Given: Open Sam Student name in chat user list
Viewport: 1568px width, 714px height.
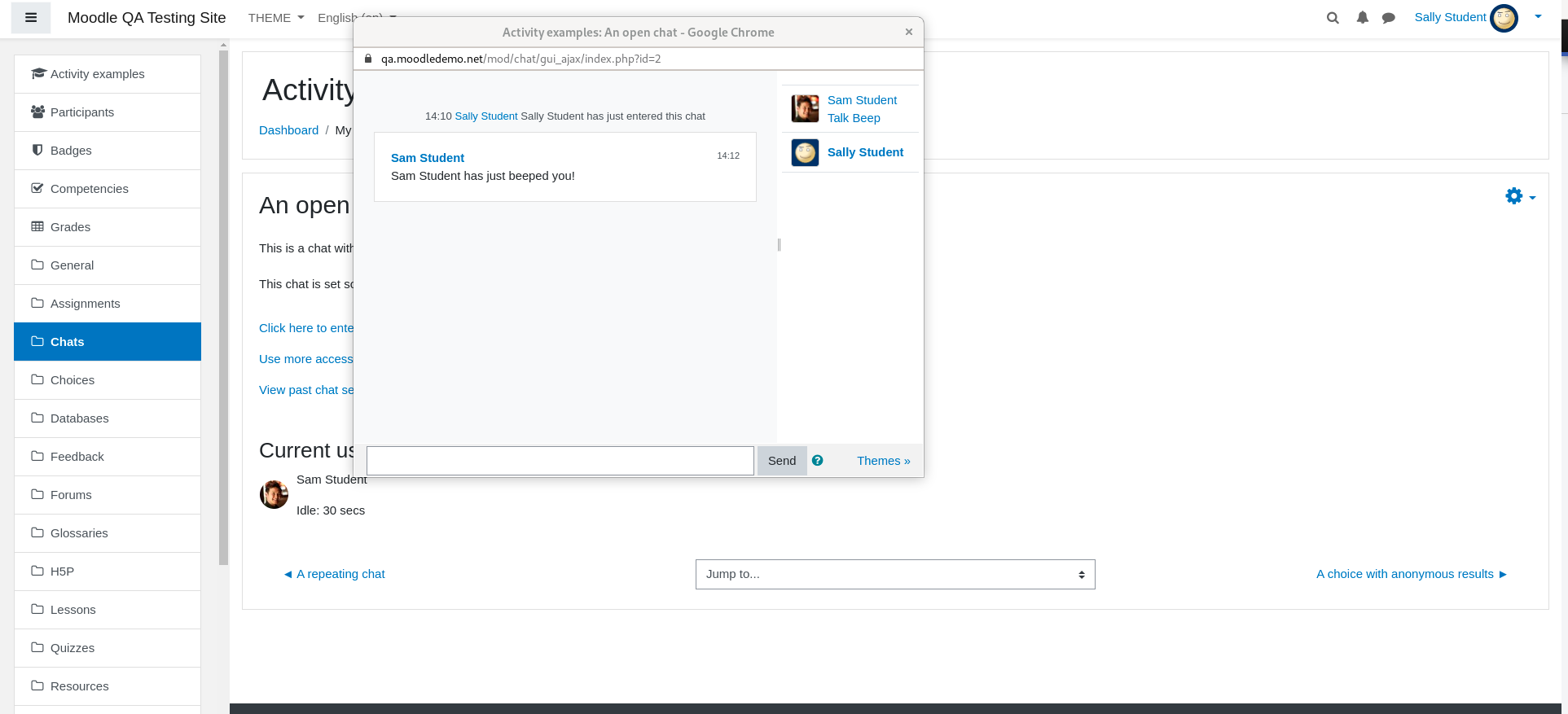Looking at the screenshot, I should pyautogui.click(x=862, y=100).
